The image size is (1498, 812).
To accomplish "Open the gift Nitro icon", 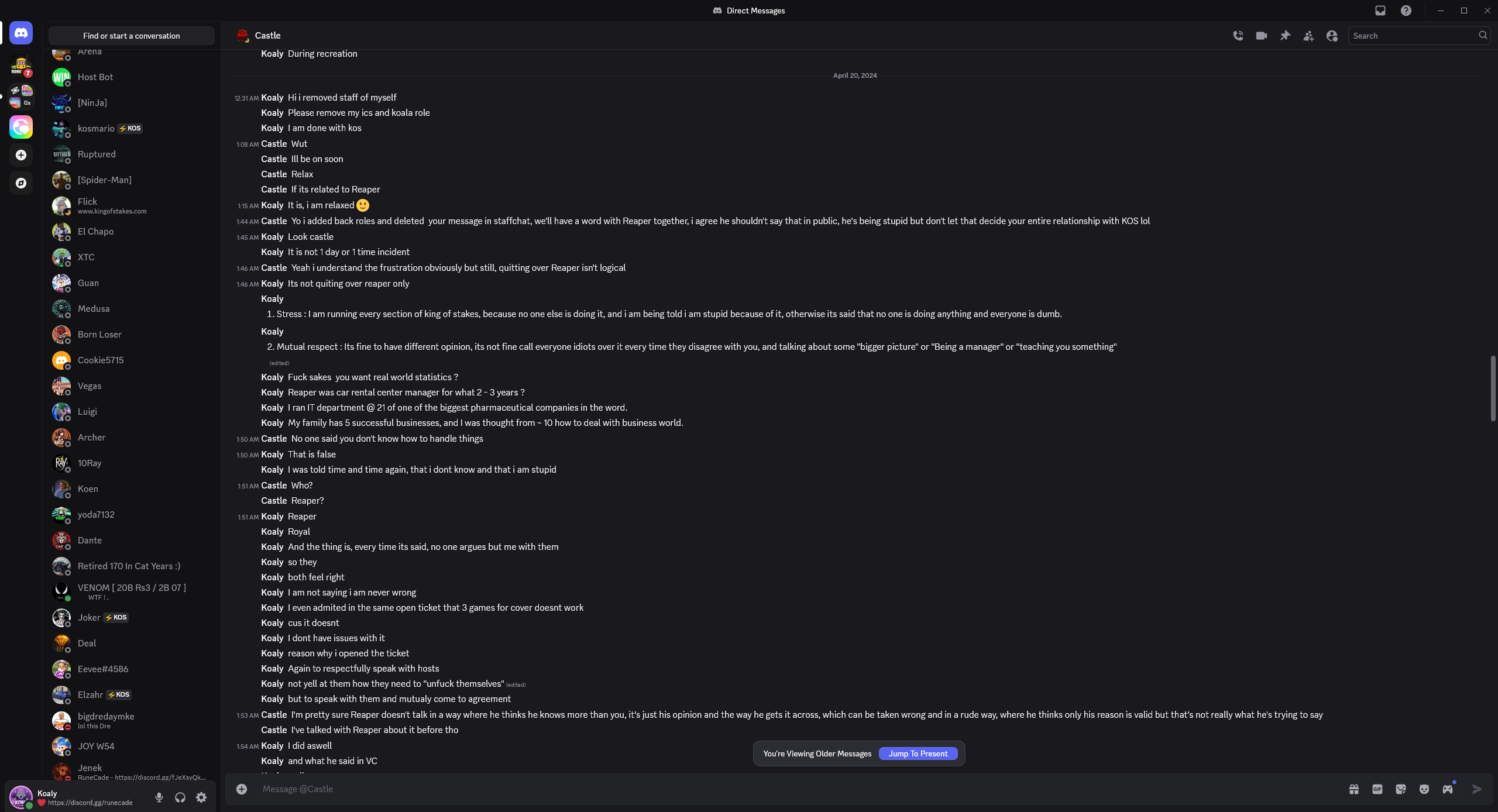I will [1354, 789].
